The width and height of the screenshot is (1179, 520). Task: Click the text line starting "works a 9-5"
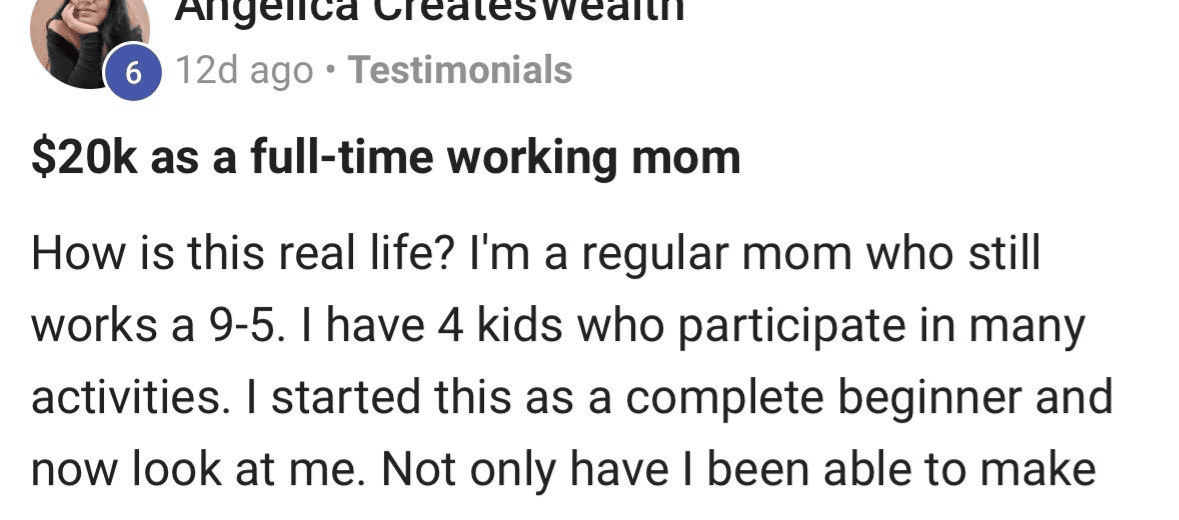(x=557, y=326)
